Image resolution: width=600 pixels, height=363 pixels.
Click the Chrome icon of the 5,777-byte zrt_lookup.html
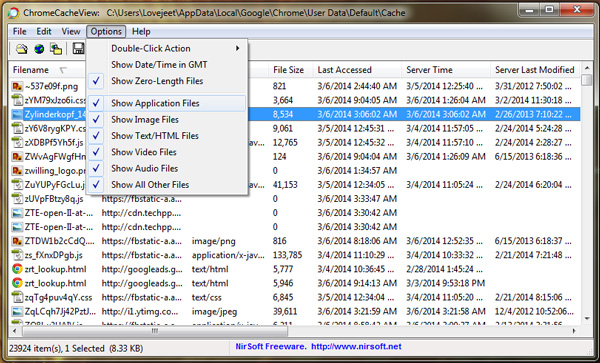[17, 269]
